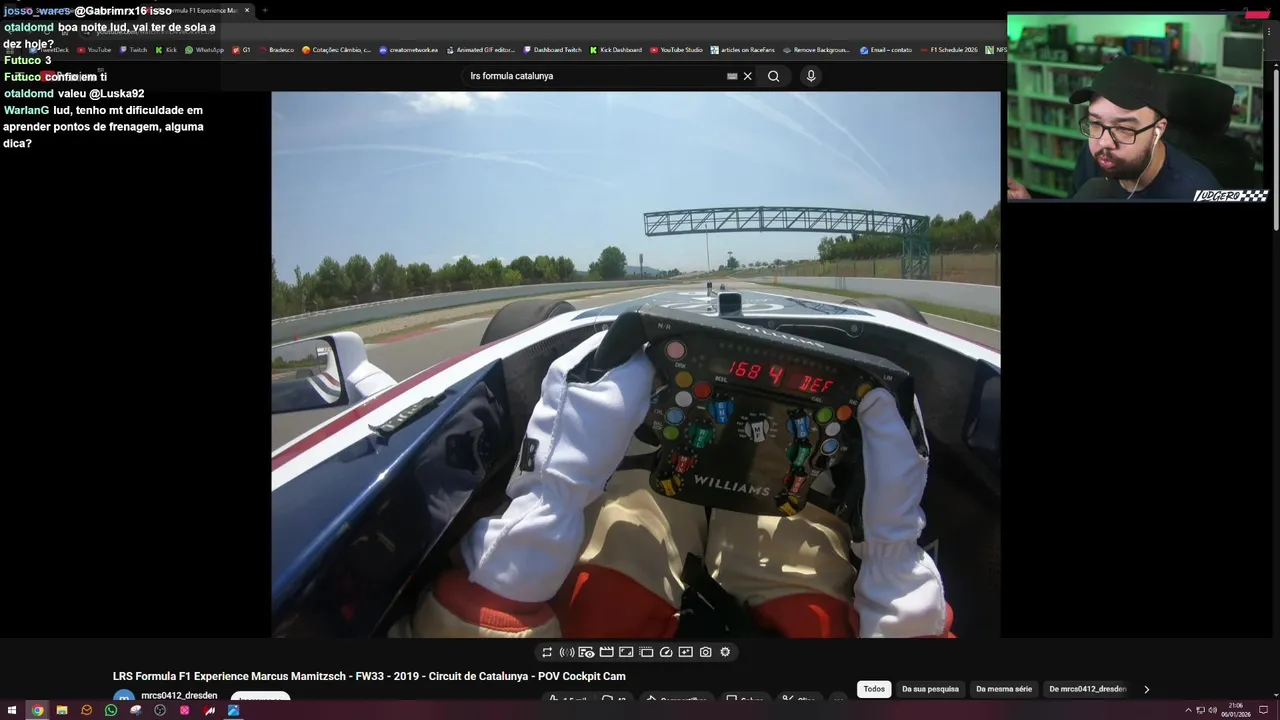Open the Dashboard Twitch bookmark
The image size is (1280, 720).
click(x=552, y=50)
